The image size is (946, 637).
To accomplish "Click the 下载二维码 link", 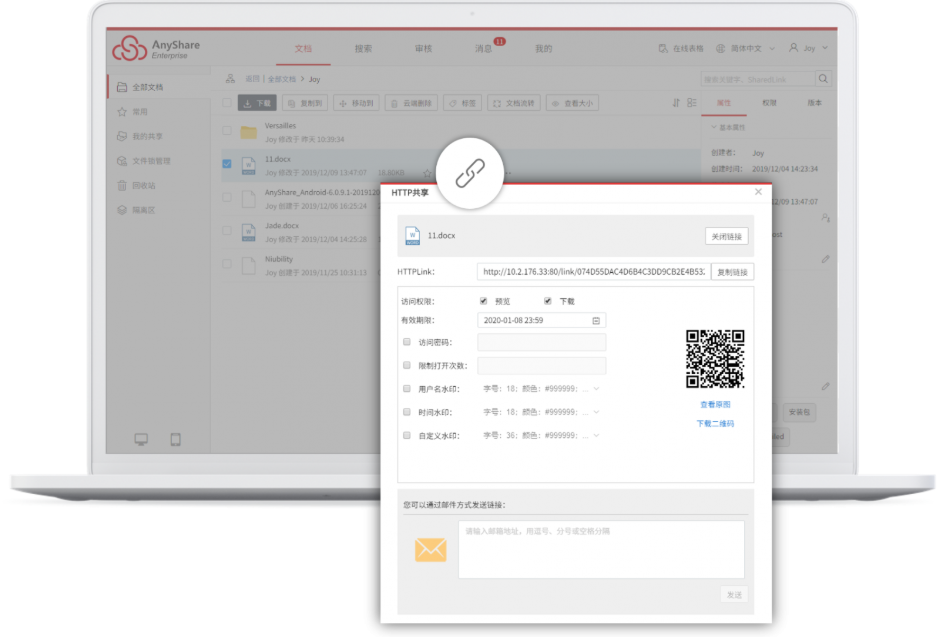I will click(x=715, y=424).
